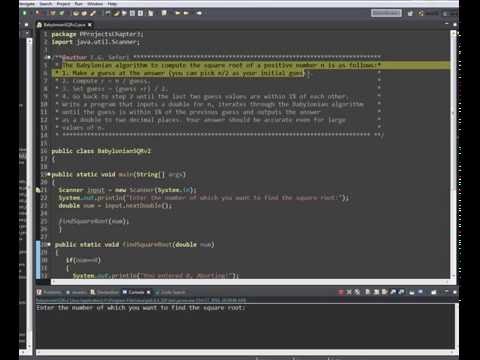Terminate the running program with red stop icon
Image resolution: width=480 pixels, height=360 pixels.
click(x=341, y=292)
